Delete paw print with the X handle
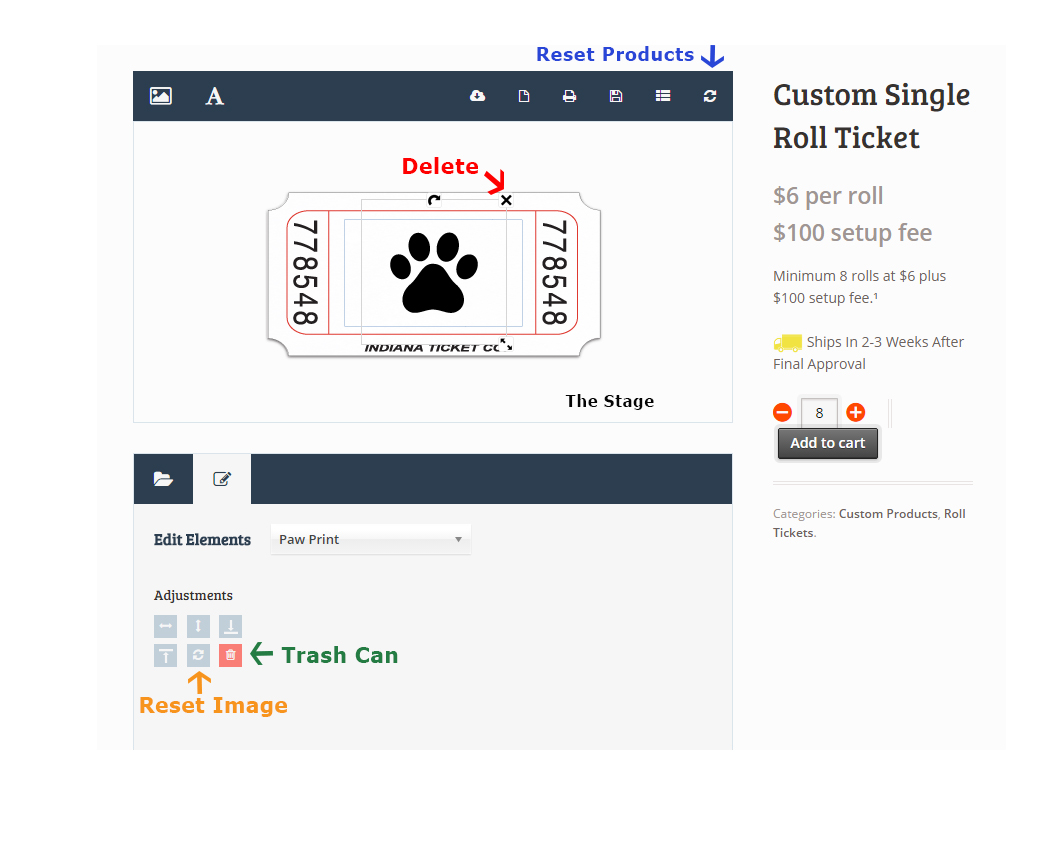The width and height of the screenshot is (1048, 864). coord(506,200)
